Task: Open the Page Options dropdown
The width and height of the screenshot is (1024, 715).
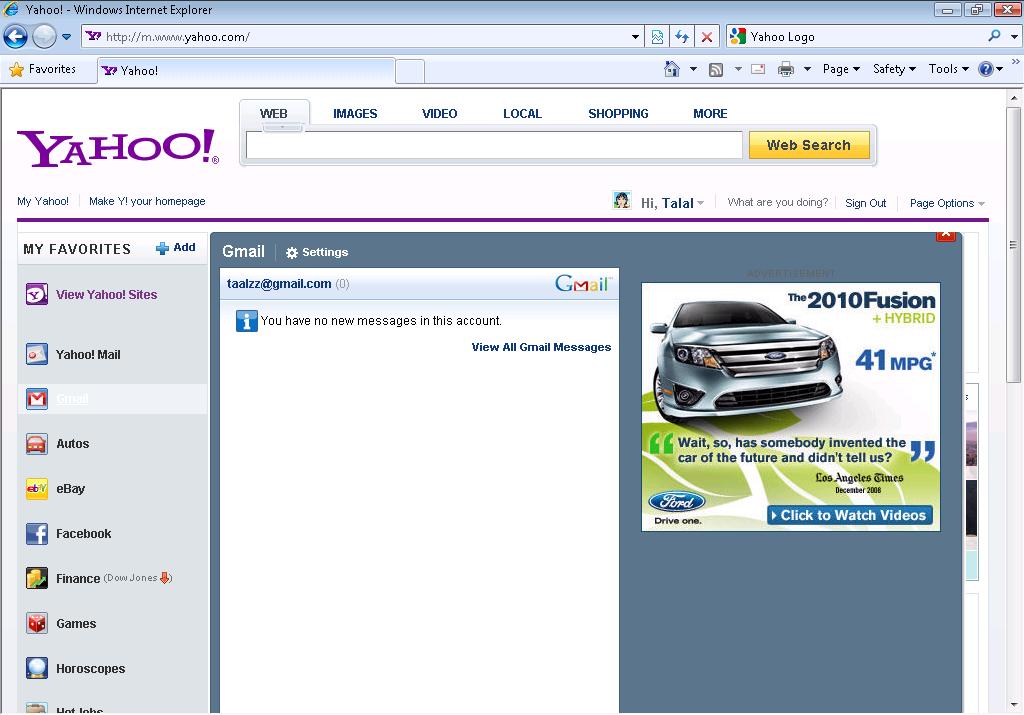Action: 947,203
